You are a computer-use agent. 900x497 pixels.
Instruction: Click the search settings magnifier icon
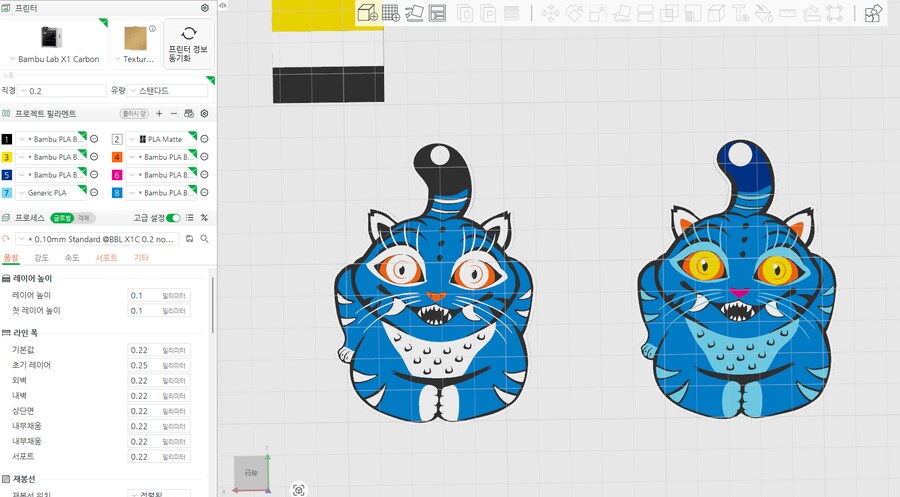coord(204,239)
